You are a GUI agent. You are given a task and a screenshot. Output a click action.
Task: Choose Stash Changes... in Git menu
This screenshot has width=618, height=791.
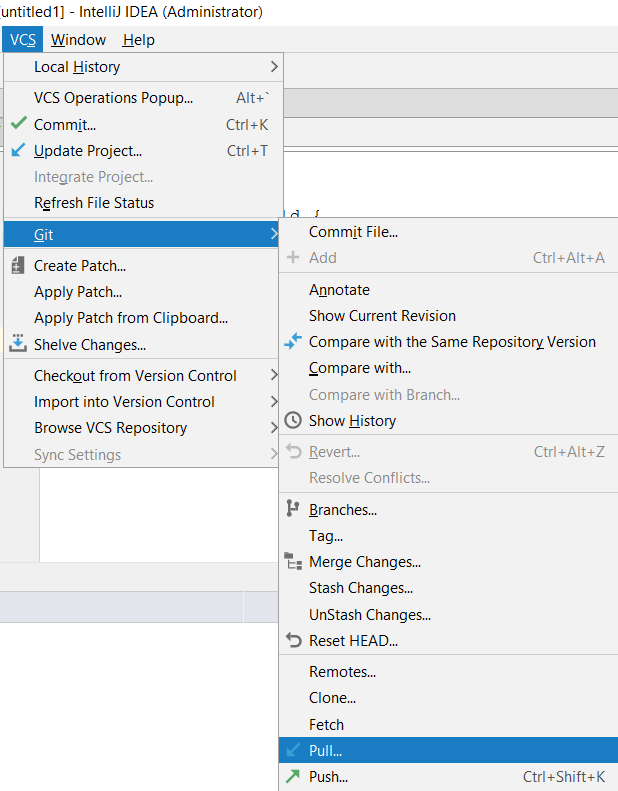click(x=361, y=588)
